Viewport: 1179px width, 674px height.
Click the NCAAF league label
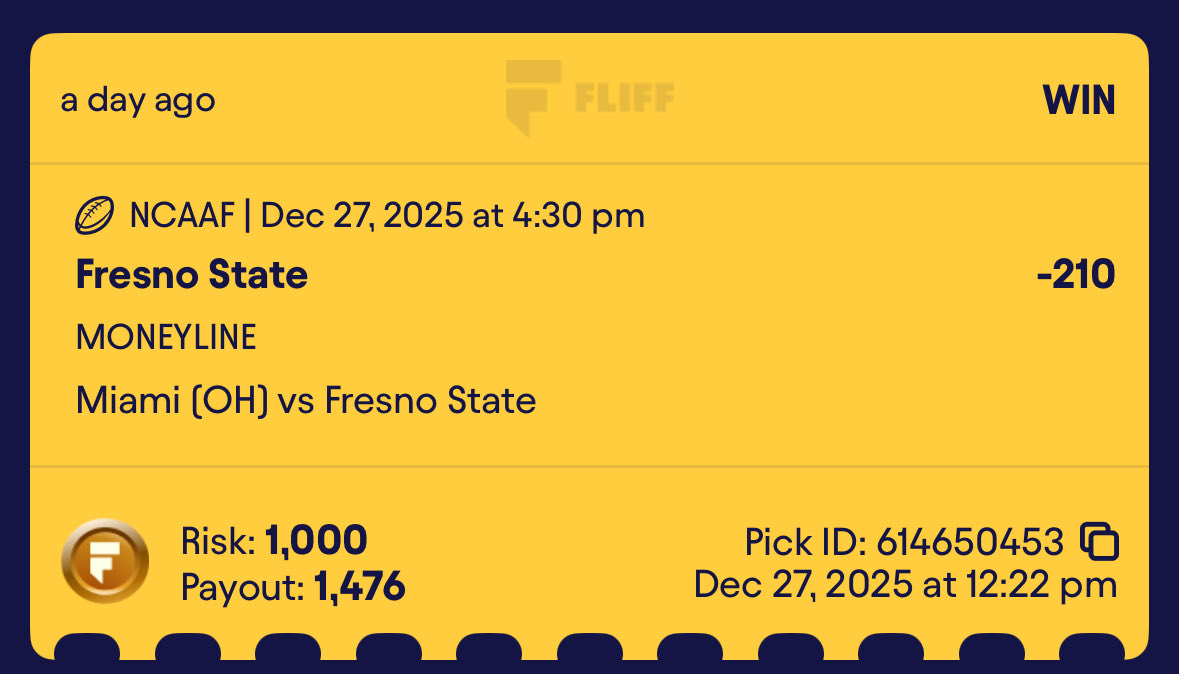(182, 216)
